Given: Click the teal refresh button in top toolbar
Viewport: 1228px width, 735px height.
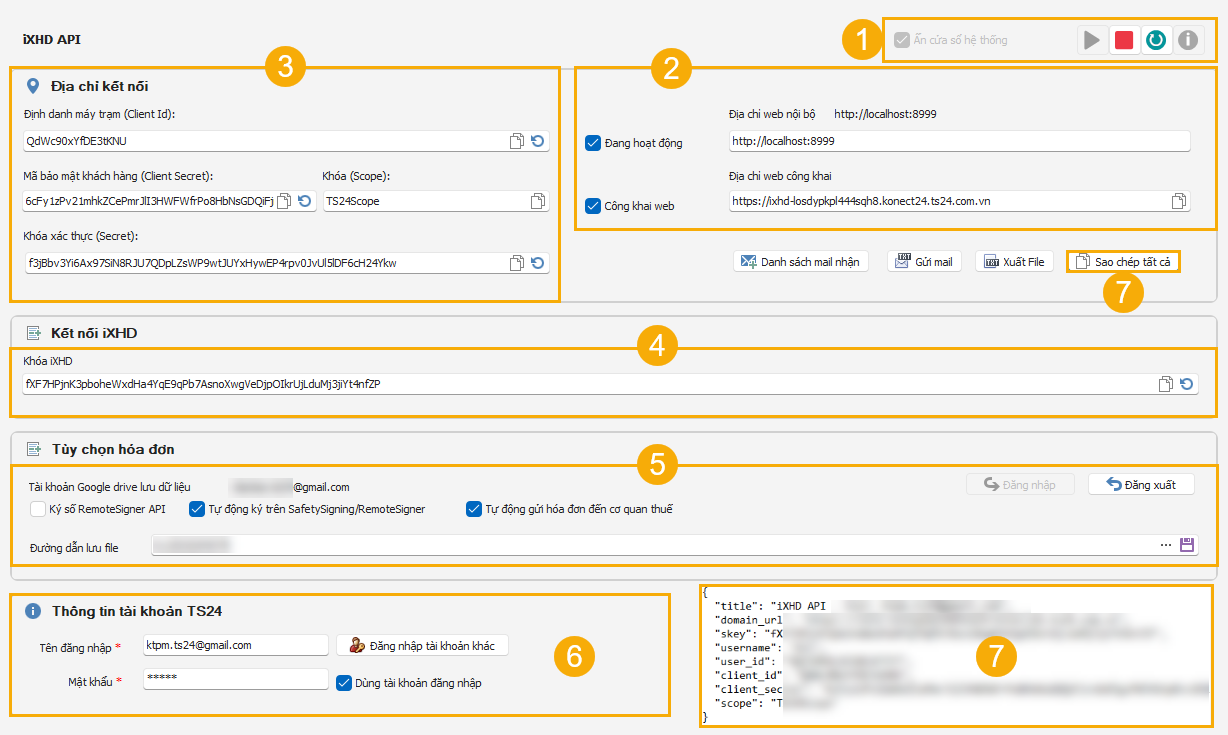Looking at the screenshot, I should tap(1156, 40).
